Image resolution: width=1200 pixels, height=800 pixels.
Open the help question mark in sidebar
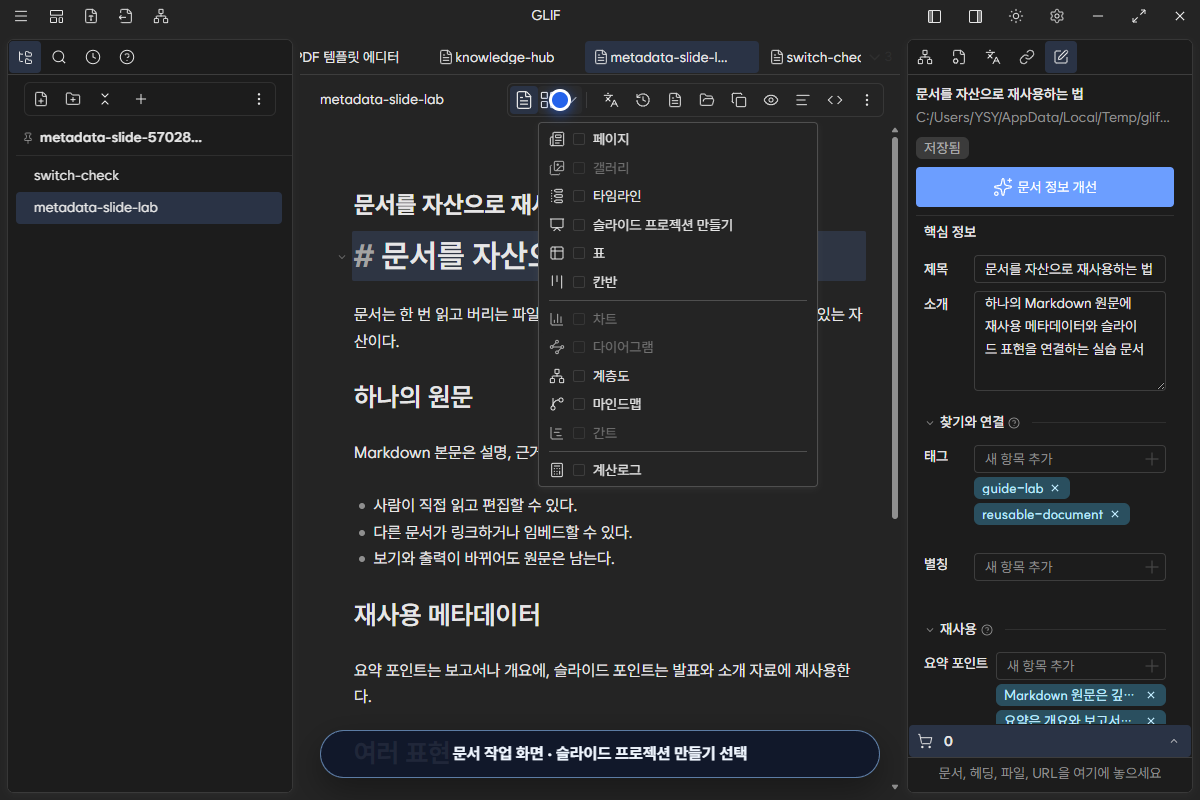tap(127, 57)
